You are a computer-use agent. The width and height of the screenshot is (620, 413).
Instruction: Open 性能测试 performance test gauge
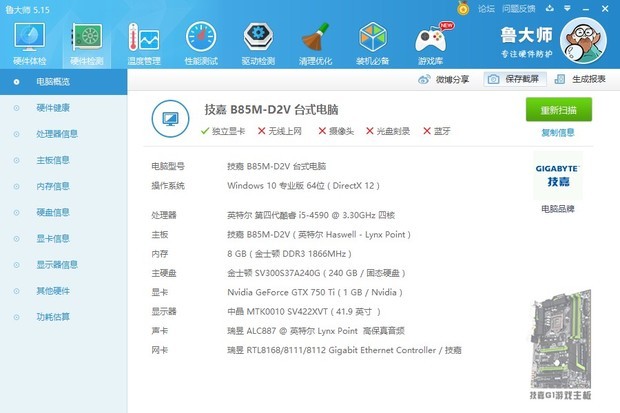[x=201, y=44]
